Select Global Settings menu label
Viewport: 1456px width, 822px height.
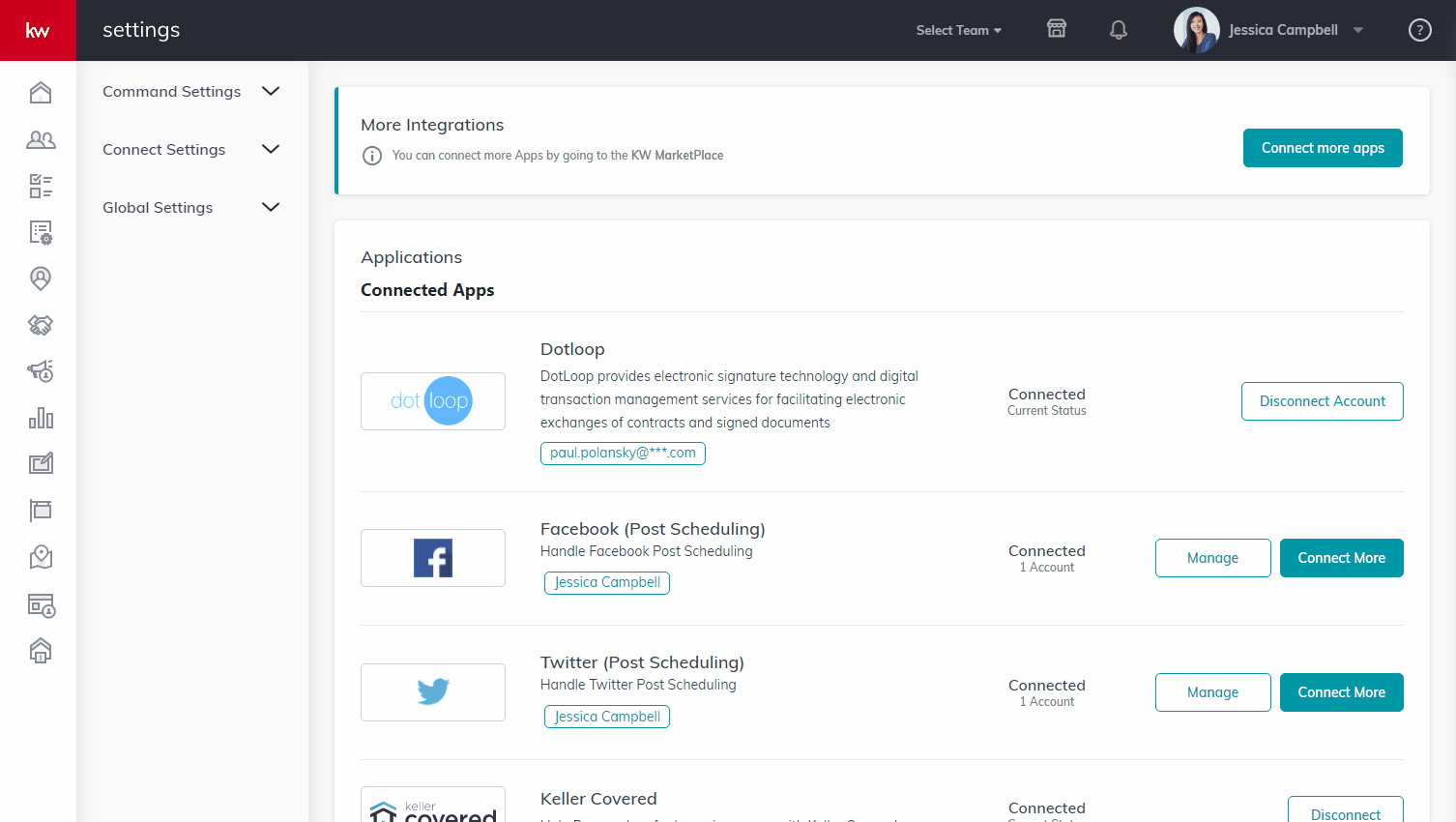click(158, 208)
